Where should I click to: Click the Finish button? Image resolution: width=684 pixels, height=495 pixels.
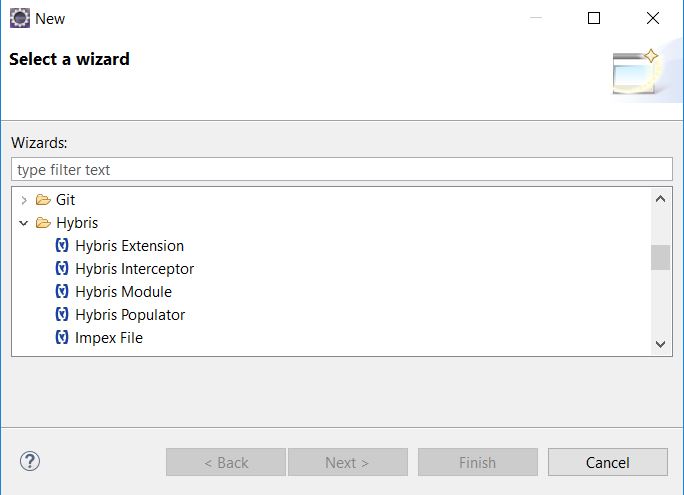click(478, 462)
